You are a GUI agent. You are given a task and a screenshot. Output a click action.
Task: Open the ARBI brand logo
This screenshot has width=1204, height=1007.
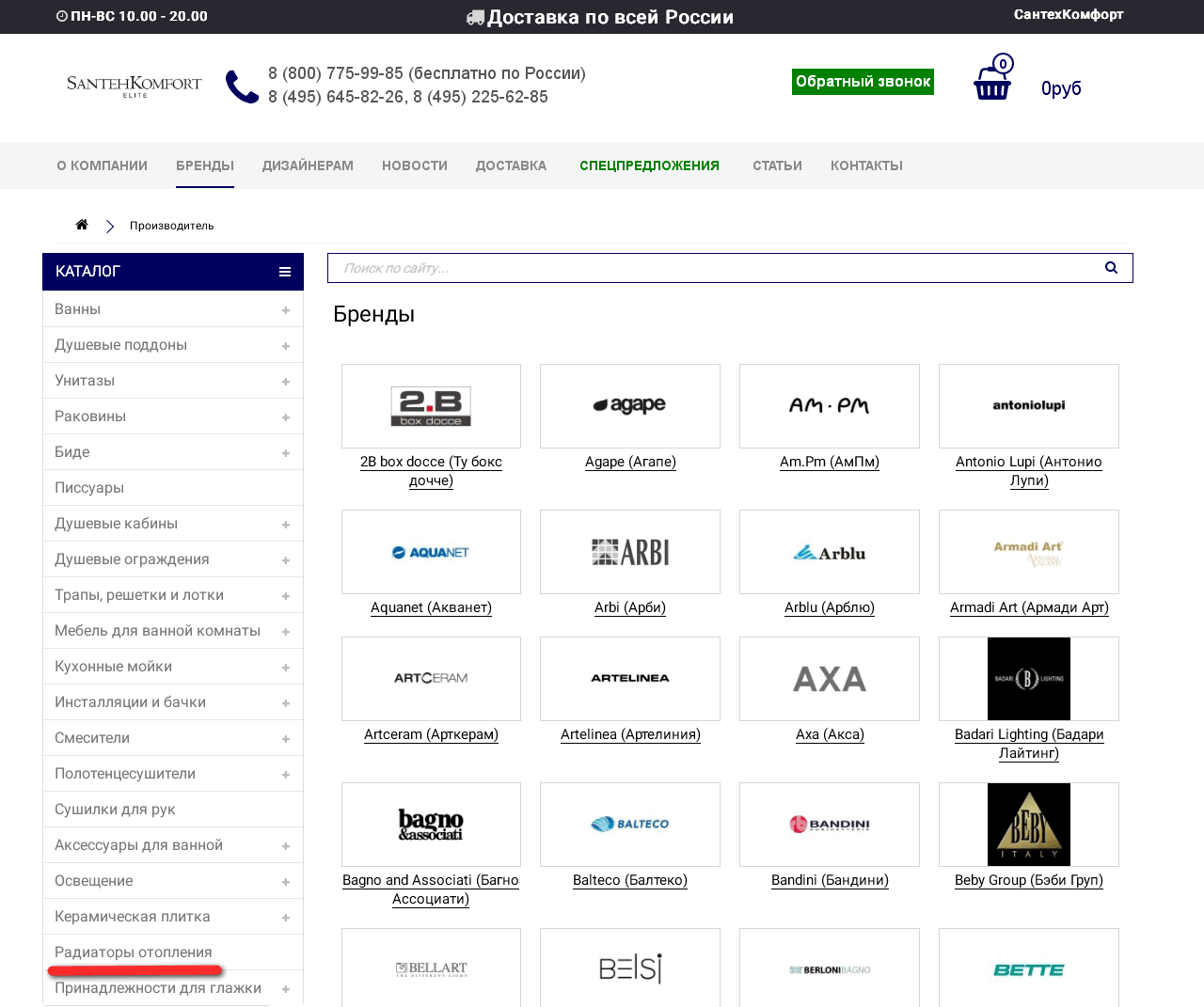click(630, 552)
